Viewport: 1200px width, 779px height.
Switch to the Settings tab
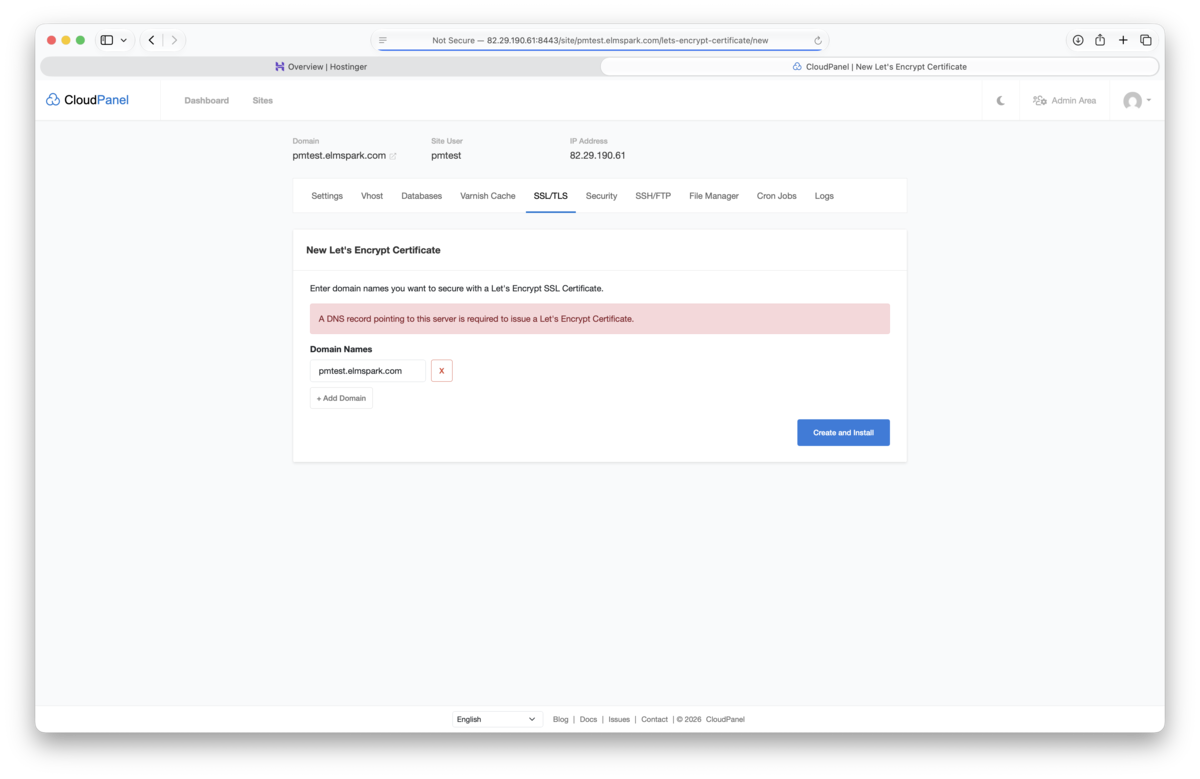pyautogui.click(x=327, y=196)
